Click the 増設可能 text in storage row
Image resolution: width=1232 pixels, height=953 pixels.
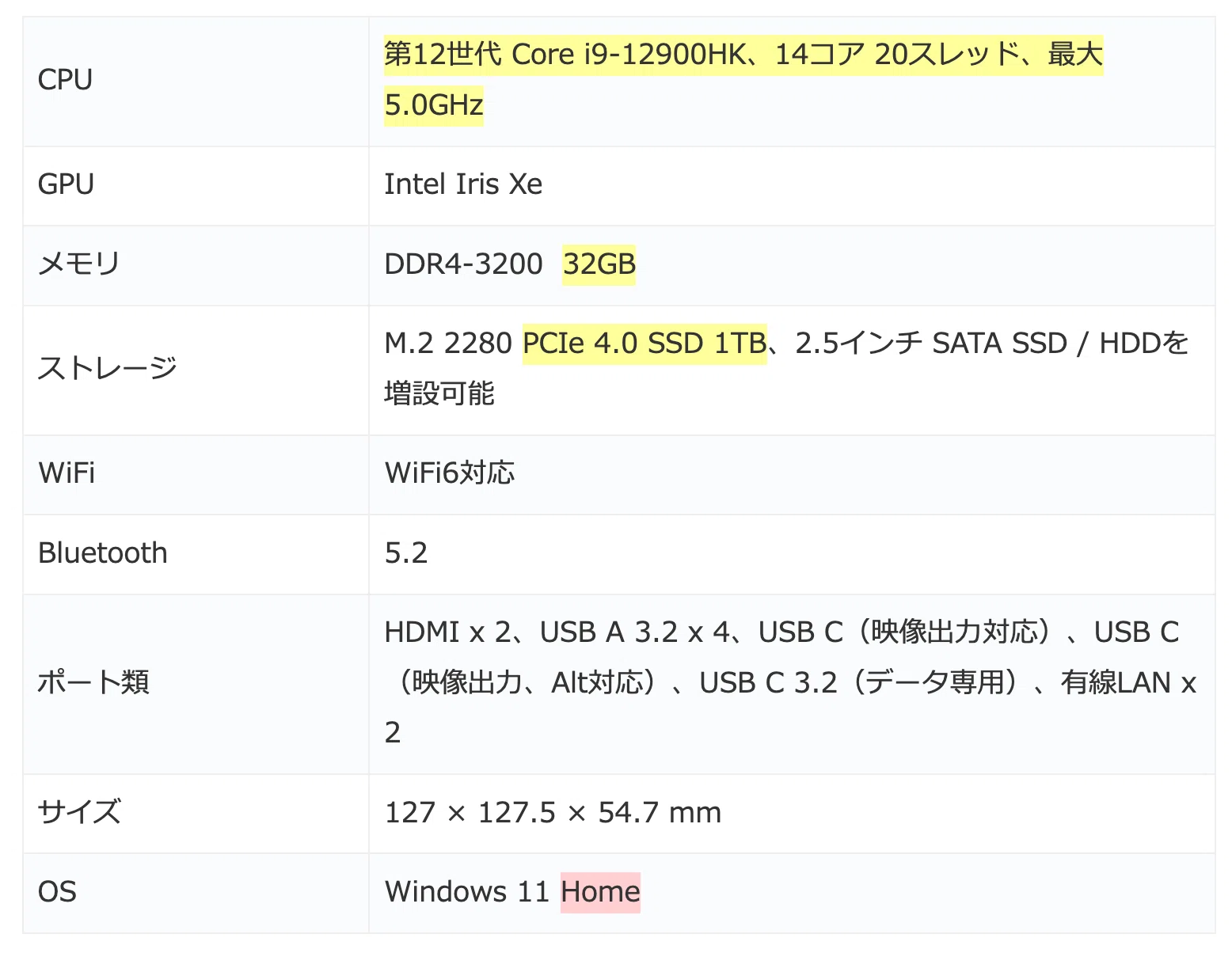coord(439,393)
